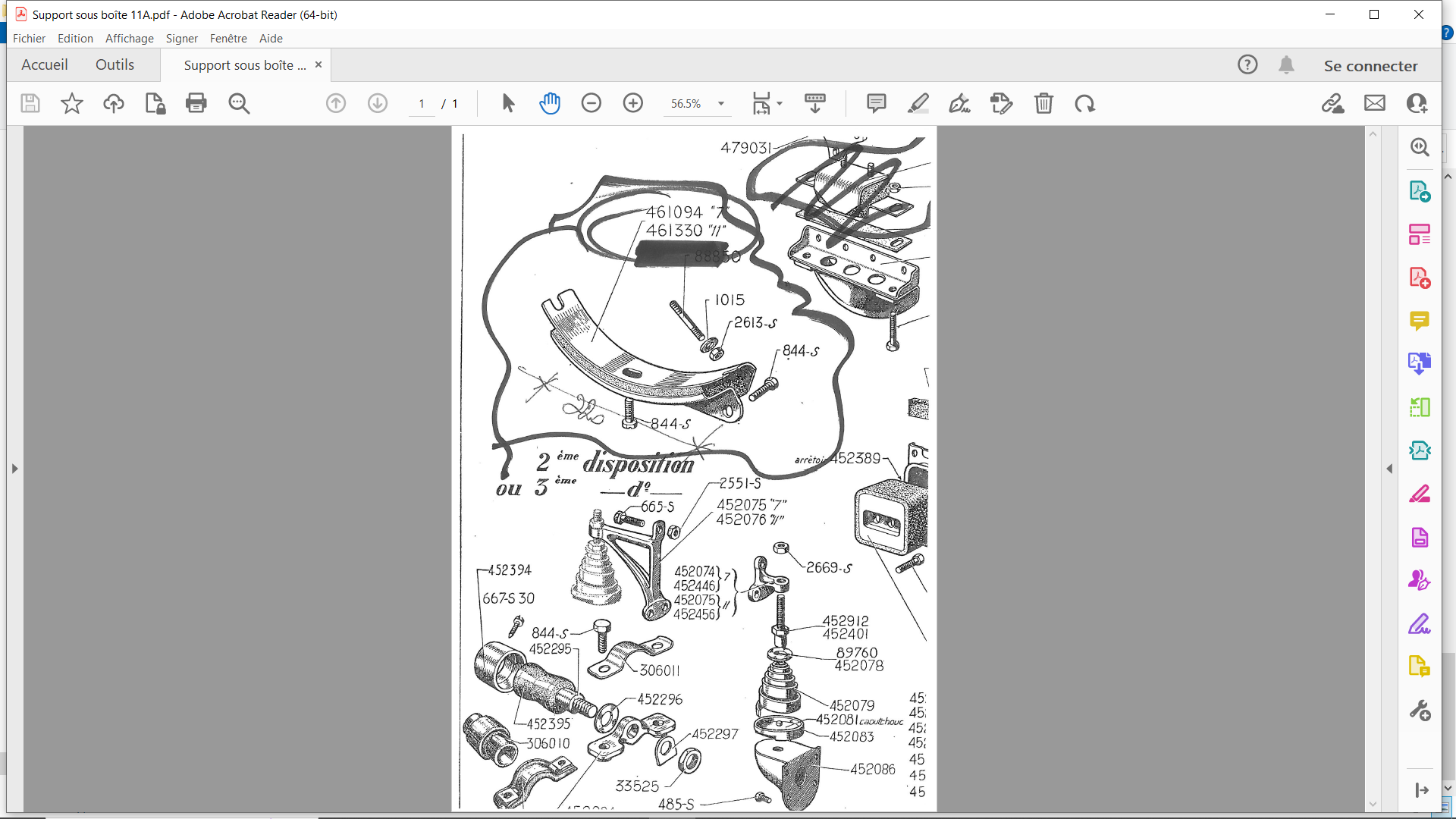Share a link to file
The width and height of the screenshot is (1456, 819).
(1333, 103)
